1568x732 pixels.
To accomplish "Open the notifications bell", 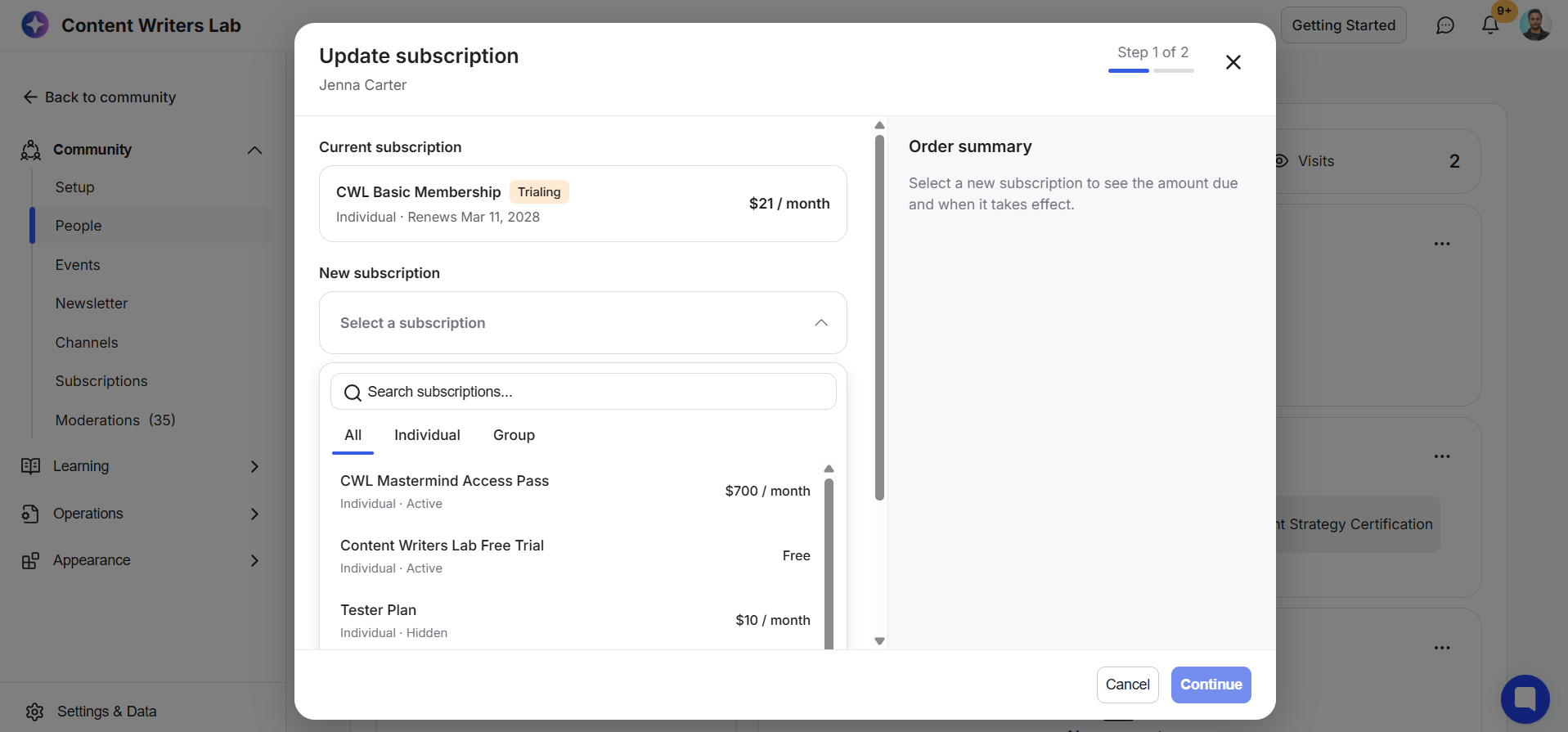I will (x=1490, y=25).
